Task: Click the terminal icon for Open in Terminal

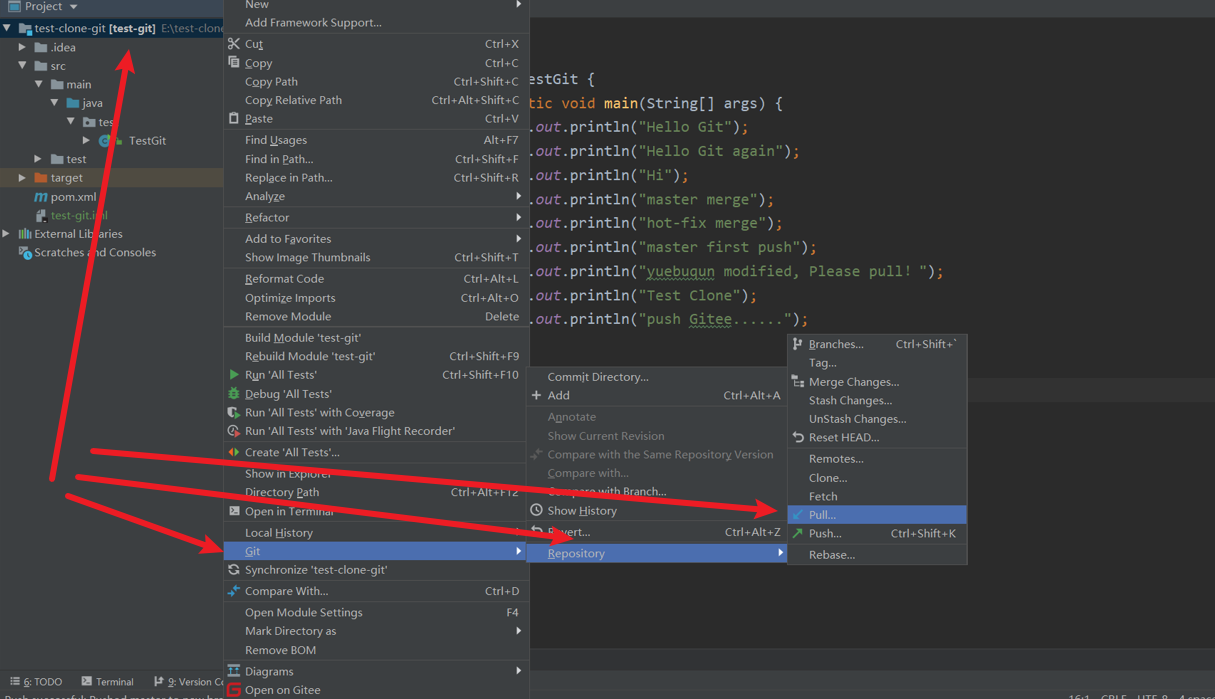Action: click(234, 511)
